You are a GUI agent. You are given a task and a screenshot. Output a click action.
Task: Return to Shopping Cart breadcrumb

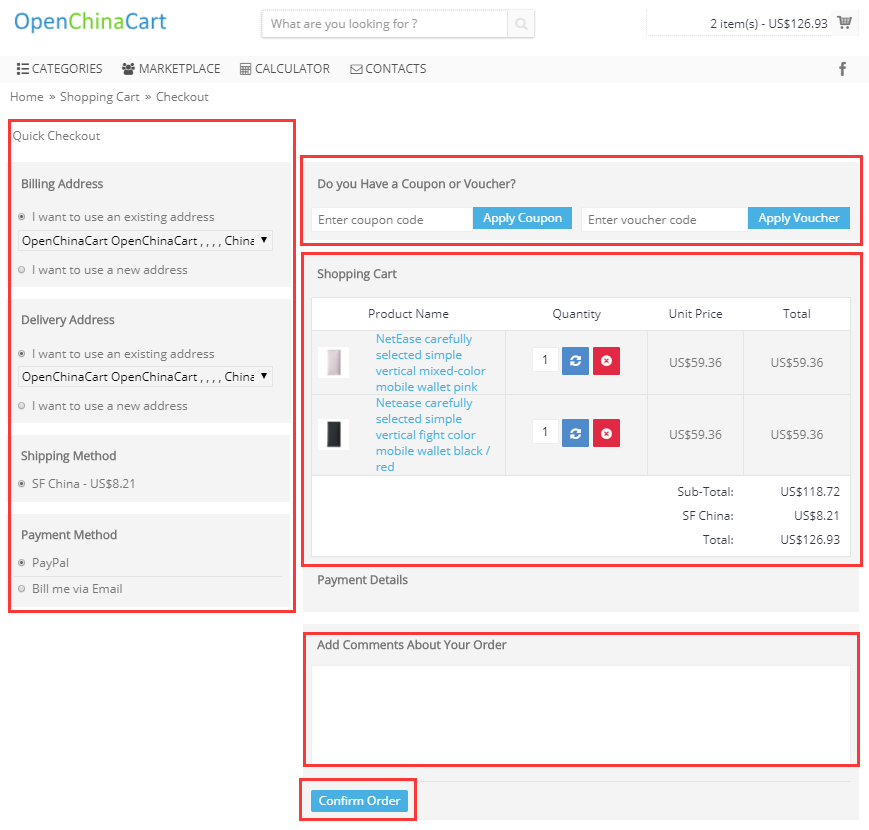(100, 97)
